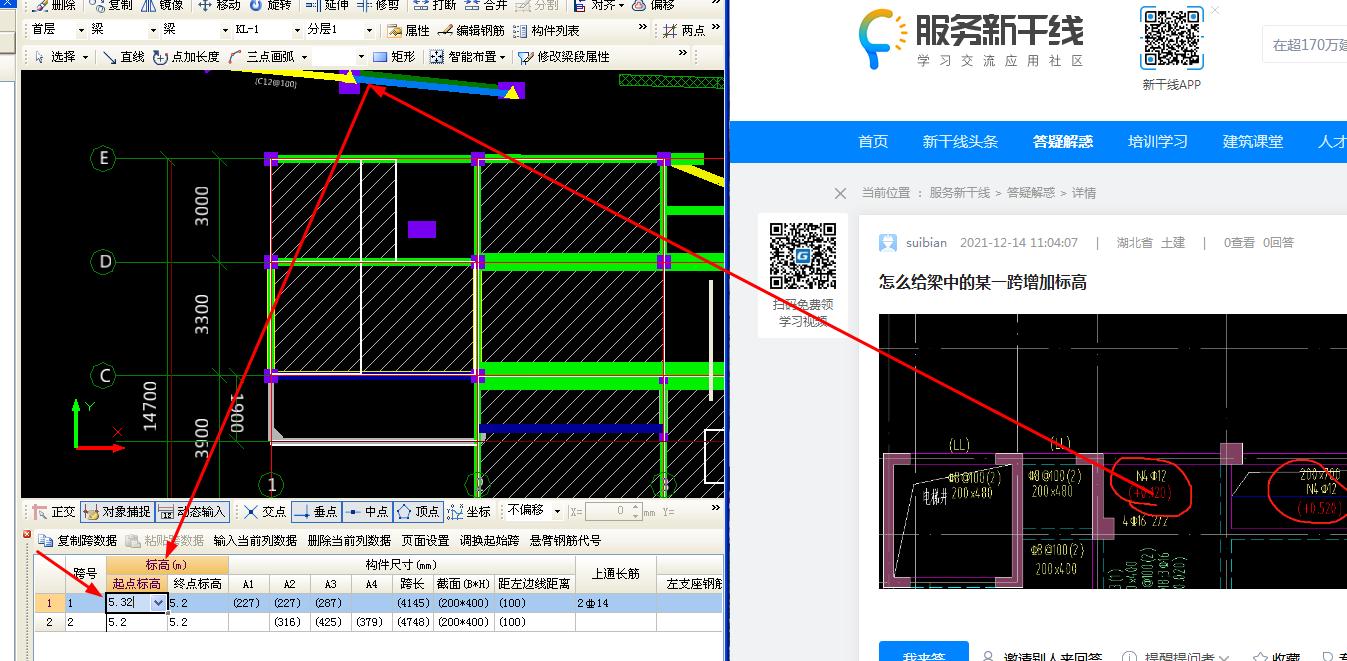Toggle 垂点 (perpendicular) snap
The height and width of the screenshot is (661, 1347).
[x=316, y=511]
